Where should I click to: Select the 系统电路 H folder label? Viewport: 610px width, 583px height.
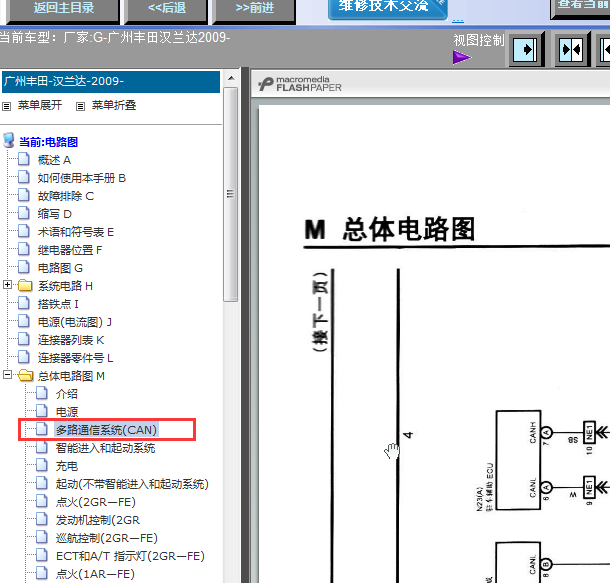point(65,286)
